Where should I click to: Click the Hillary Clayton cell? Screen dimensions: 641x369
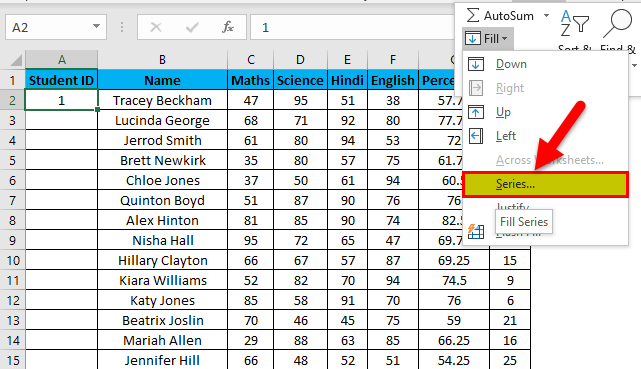pos(162,260)
